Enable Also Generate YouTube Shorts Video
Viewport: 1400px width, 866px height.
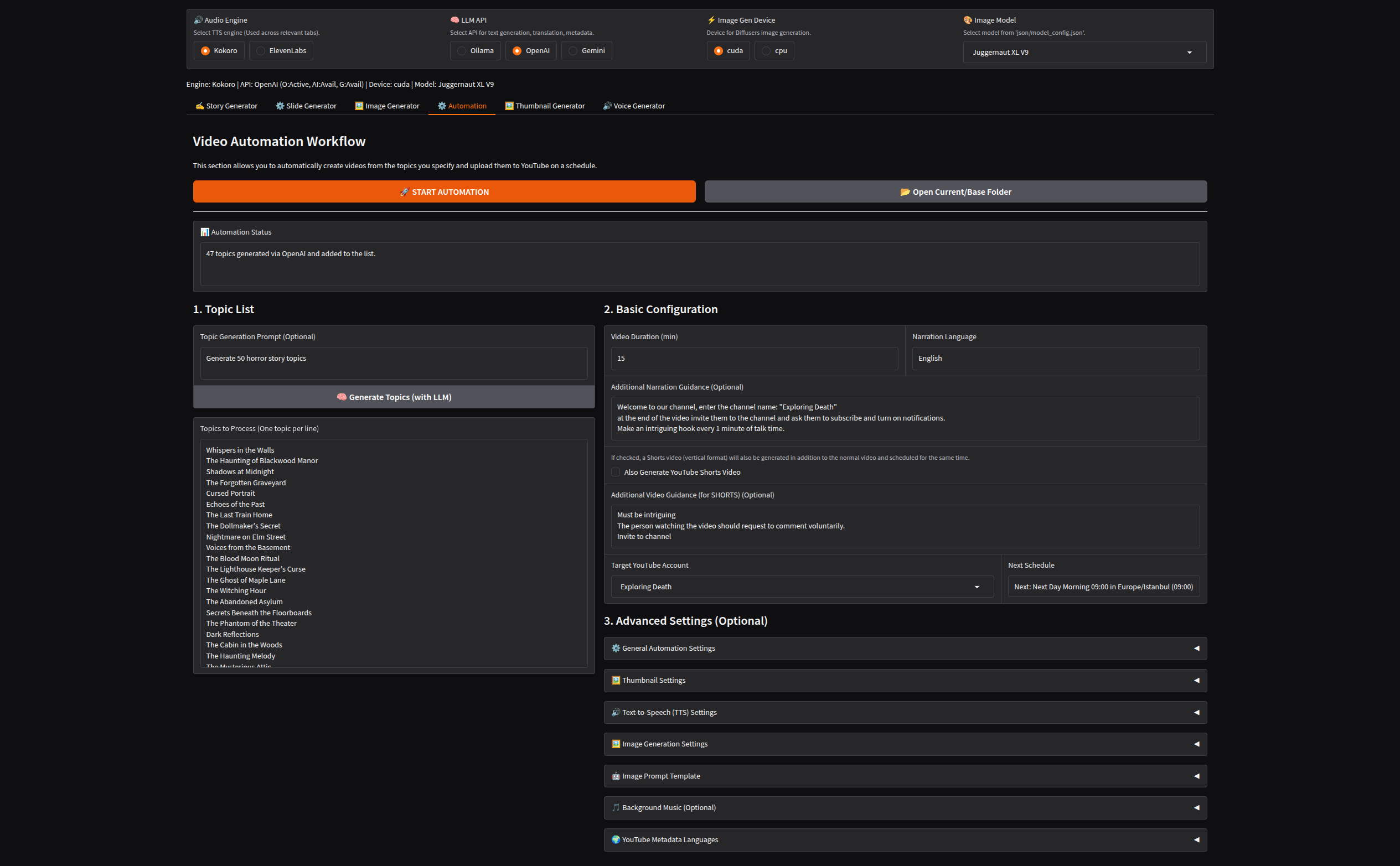click(x=616, y=472)
